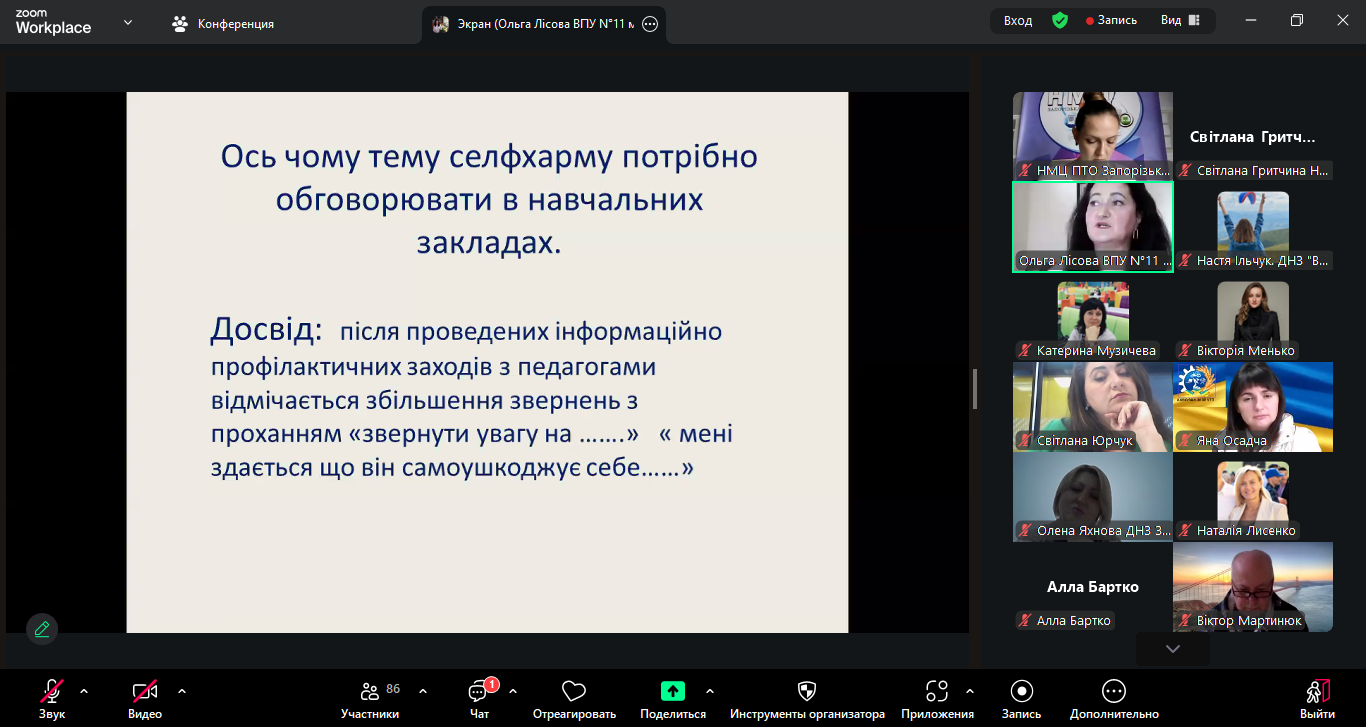Open the Участники participants panel

[370, 692]
